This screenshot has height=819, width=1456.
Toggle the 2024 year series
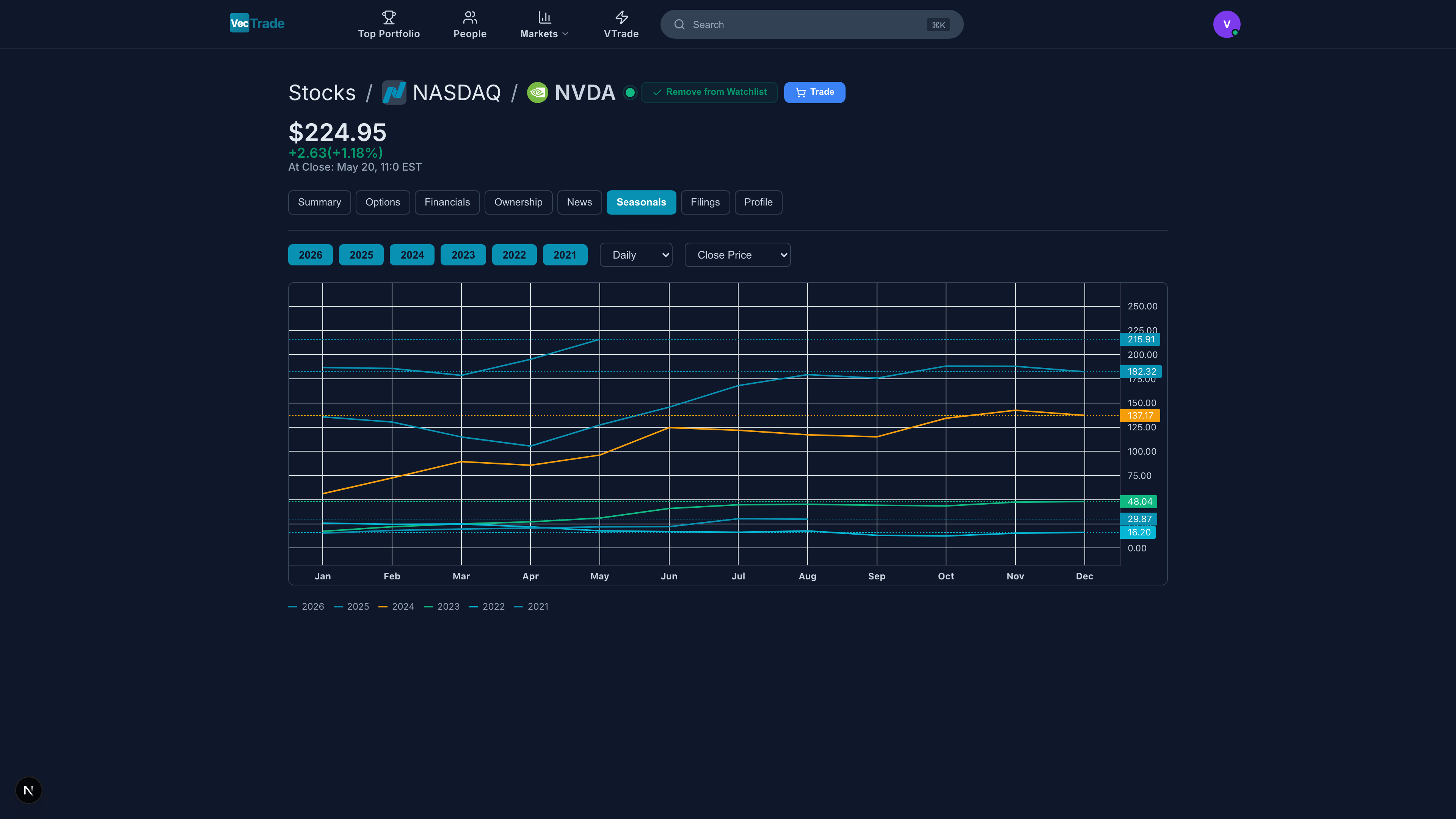(x=412, y=255)
